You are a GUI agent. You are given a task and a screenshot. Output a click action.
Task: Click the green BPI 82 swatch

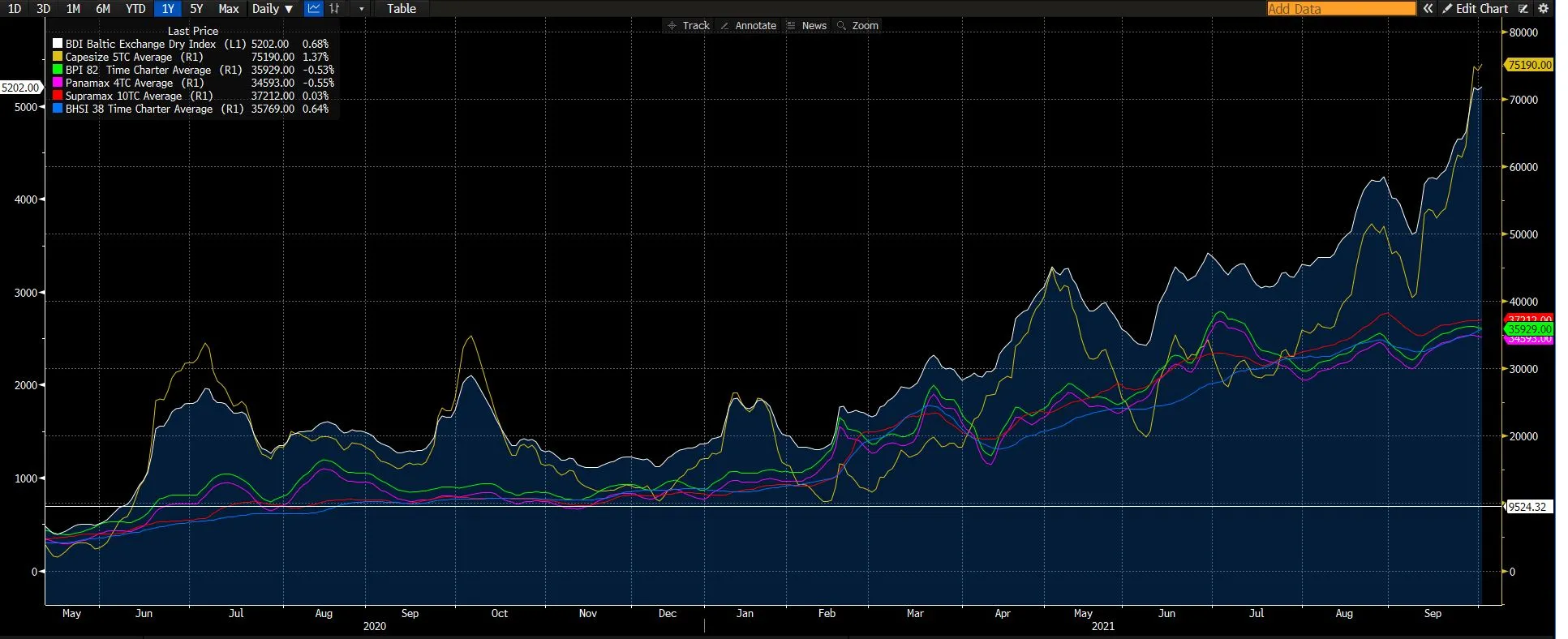click(x=58, y=70)
